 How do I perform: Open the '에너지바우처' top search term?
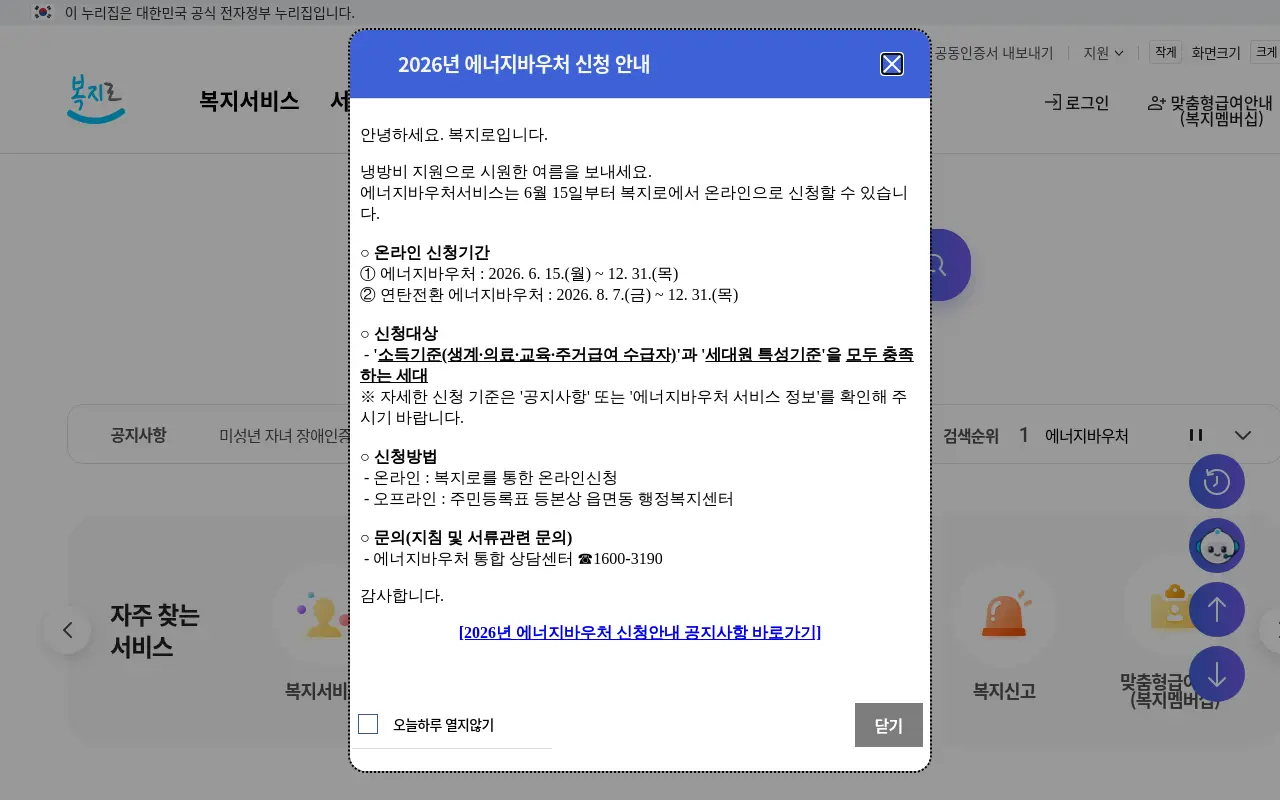[x=1087, y=436]
